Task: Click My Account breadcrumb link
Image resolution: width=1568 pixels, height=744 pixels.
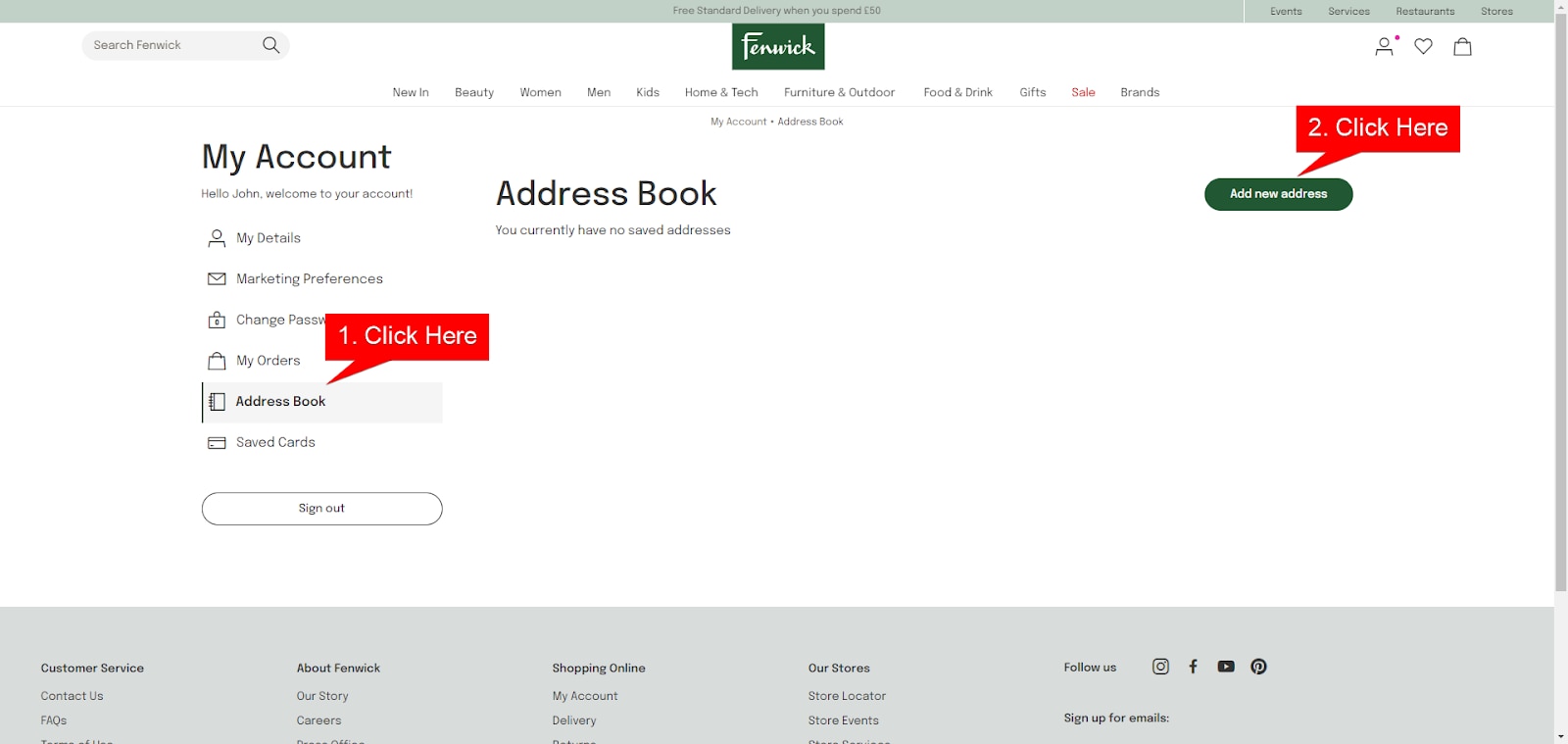Action: (738, 122)
